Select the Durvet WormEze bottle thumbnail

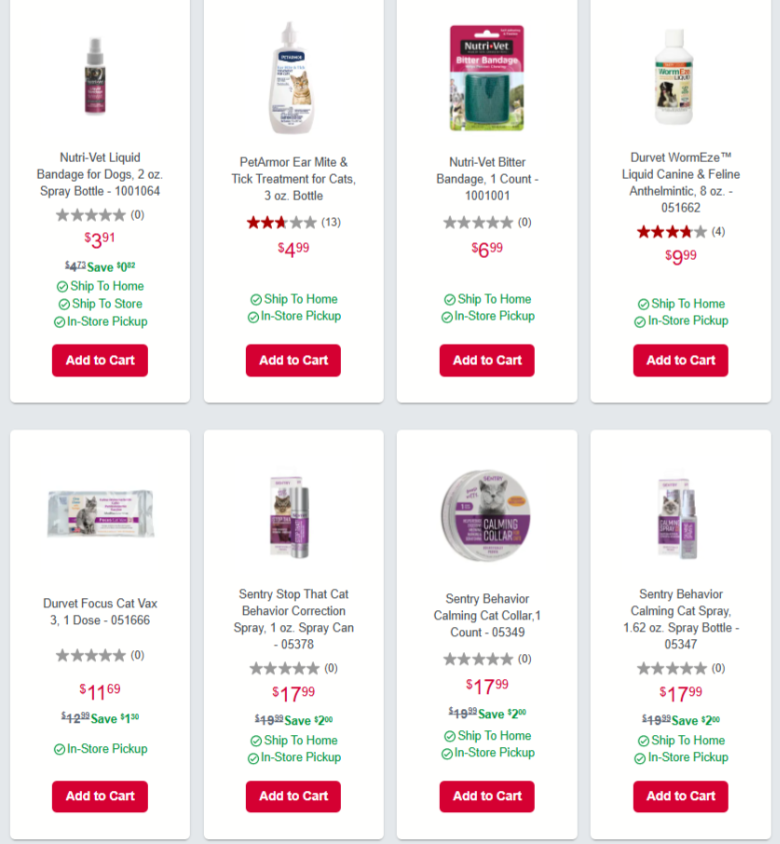pos(674,76)
